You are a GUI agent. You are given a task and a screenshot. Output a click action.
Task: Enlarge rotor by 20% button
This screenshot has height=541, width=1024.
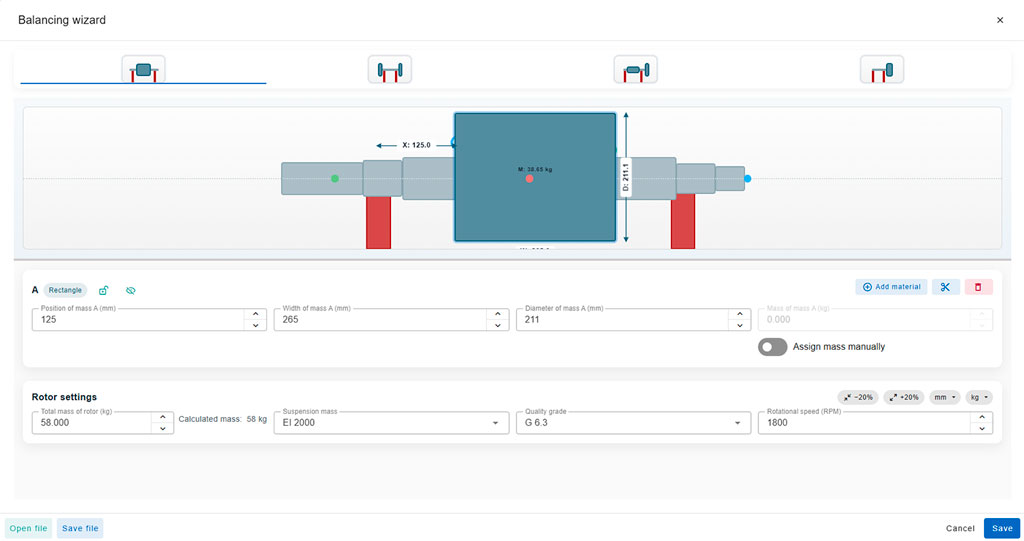click(904, 397)
